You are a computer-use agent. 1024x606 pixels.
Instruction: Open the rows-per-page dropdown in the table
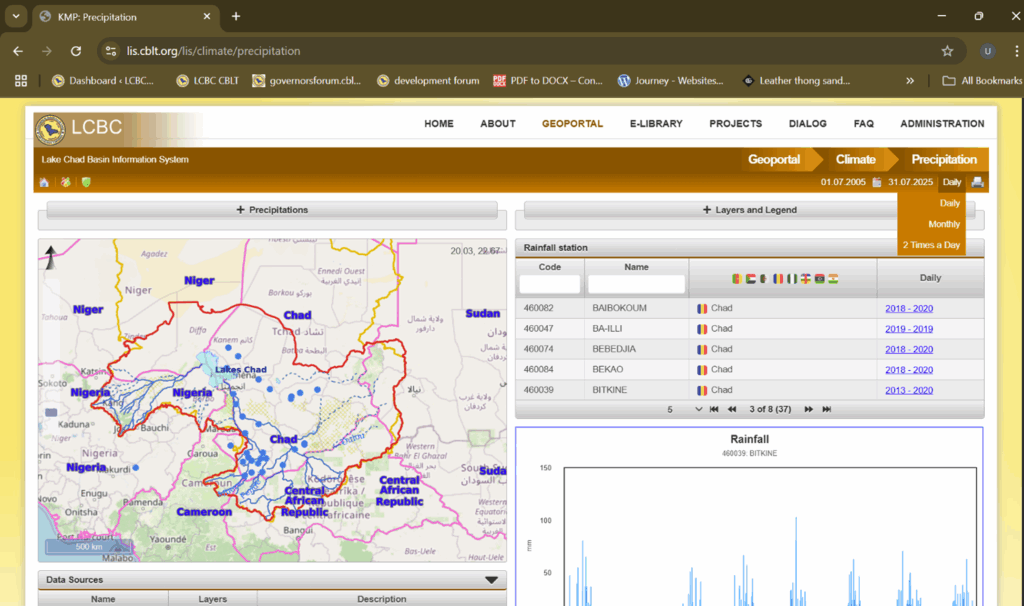698,409
